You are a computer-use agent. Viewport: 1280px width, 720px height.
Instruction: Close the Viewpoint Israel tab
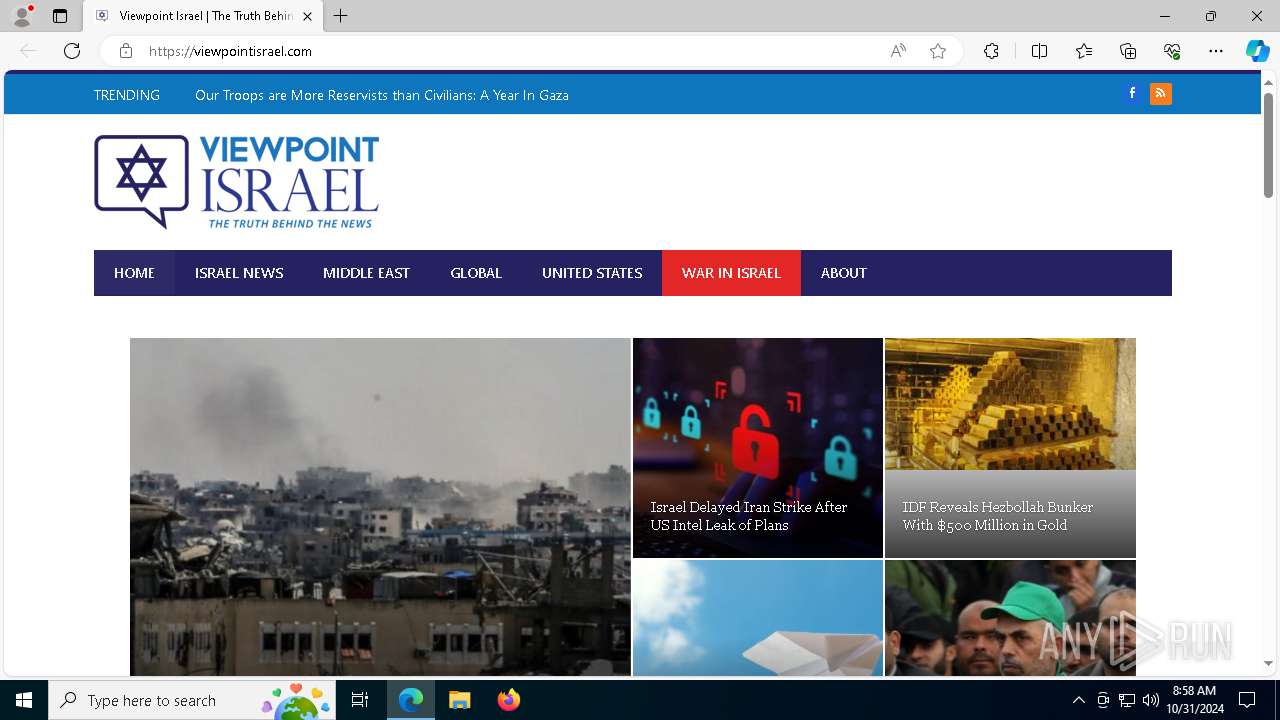[307, 16]
